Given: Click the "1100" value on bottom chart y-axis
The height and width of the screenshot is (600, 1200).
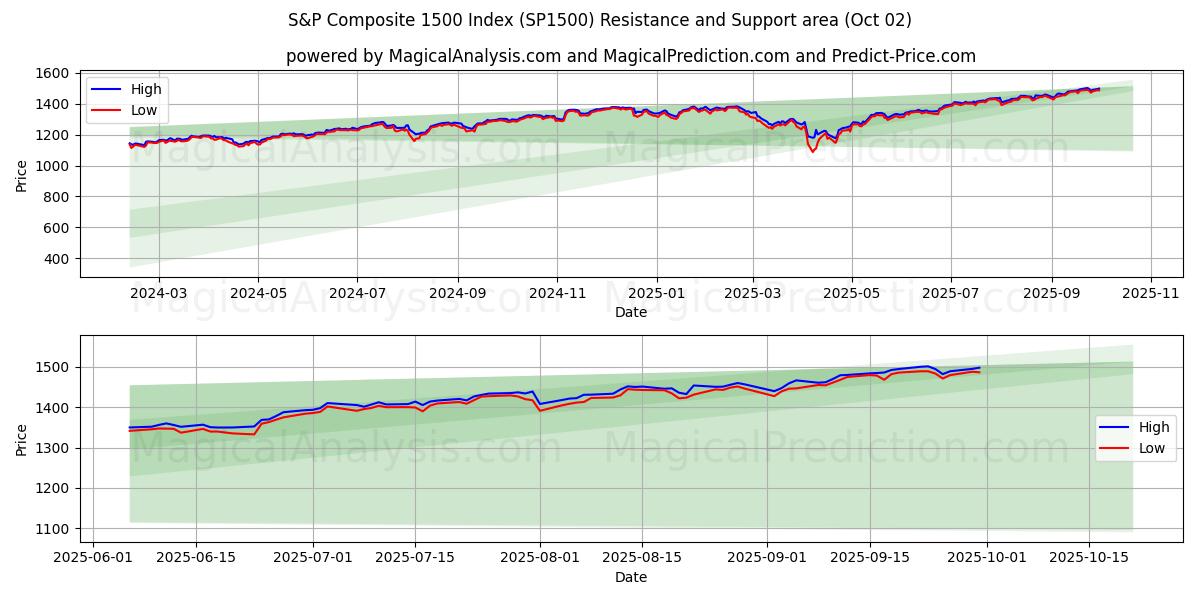Looking at the screenshot, I should coord(52,529).
